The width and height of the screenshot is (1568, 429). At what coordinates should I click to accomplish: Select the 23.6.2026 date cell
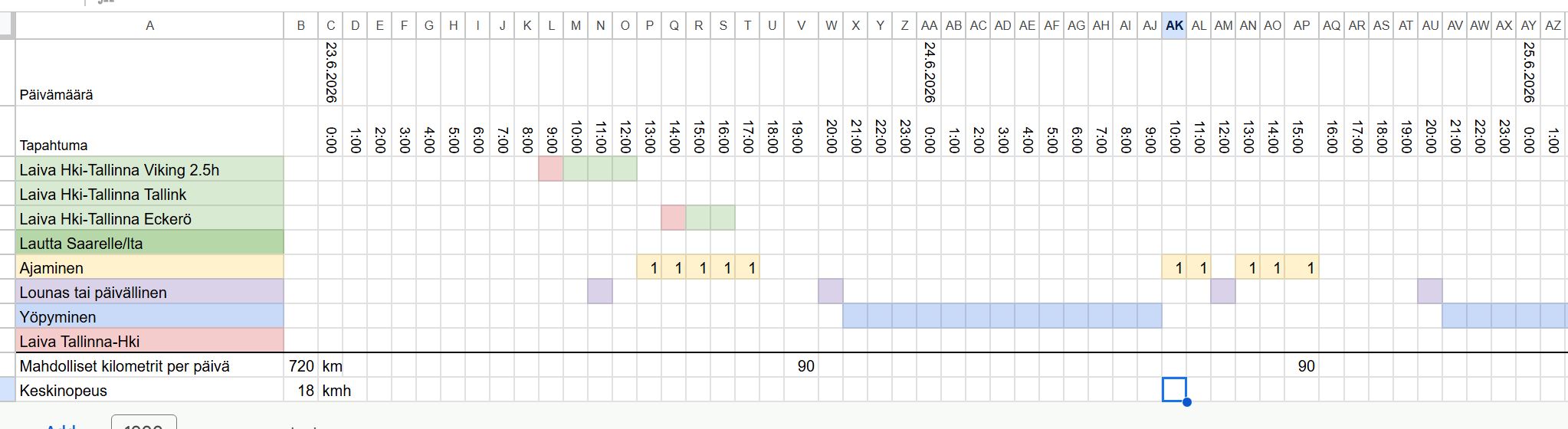click(x=330, y=74)
